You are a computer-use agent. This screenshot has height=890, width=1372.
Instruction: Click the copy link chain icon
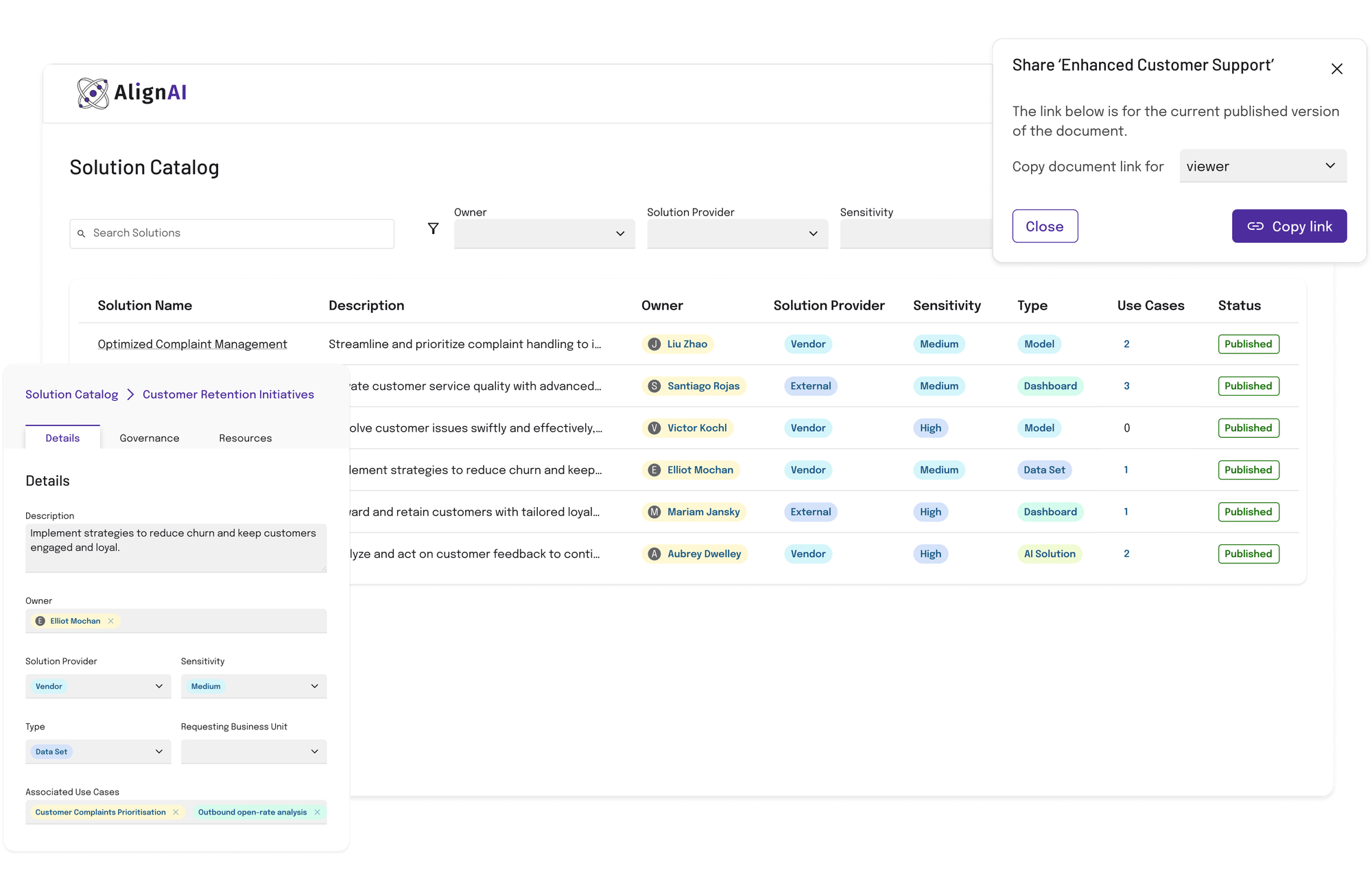tap(1255, 226)
